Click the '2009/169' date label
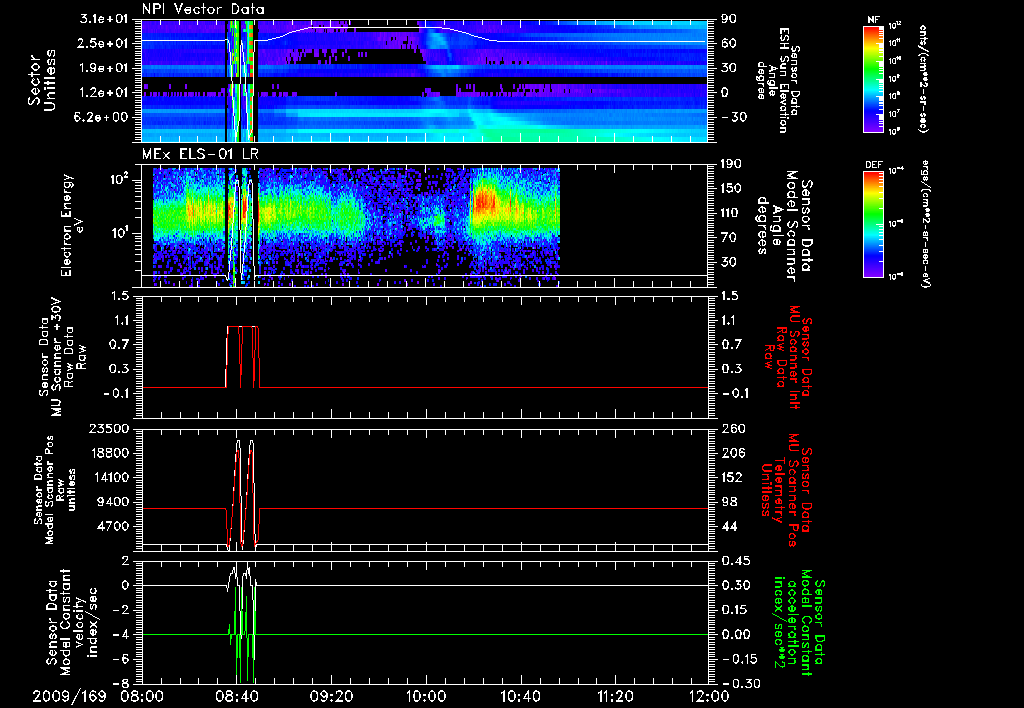 [x=69, y=696]
